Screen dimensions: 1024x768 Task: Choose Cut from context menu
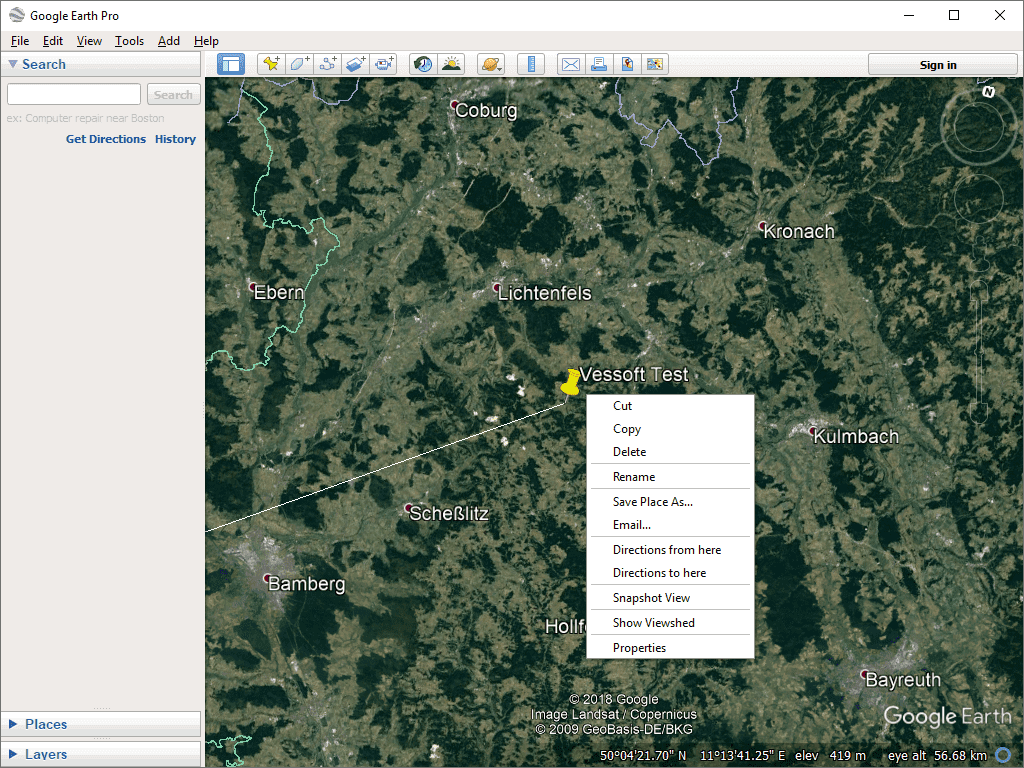tap(670, 406)
